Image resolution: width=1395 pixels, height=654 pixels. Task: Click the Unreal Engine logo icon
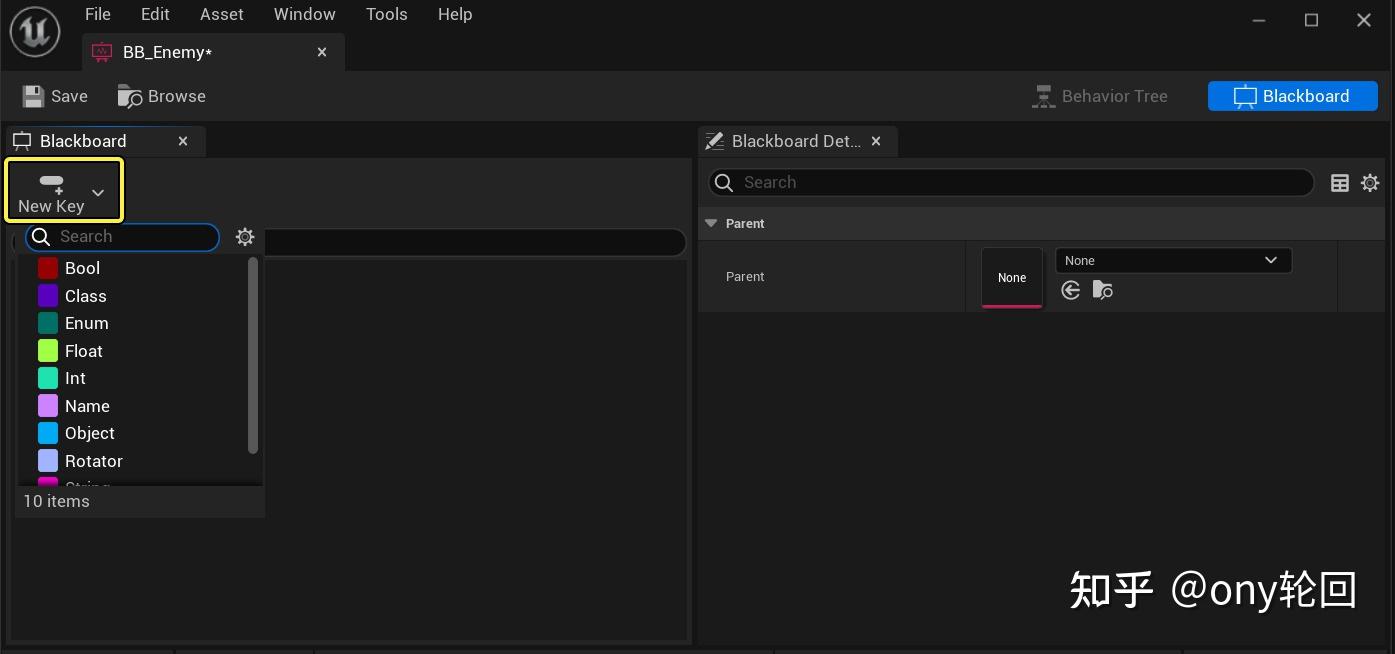click(x=36, y=32)
